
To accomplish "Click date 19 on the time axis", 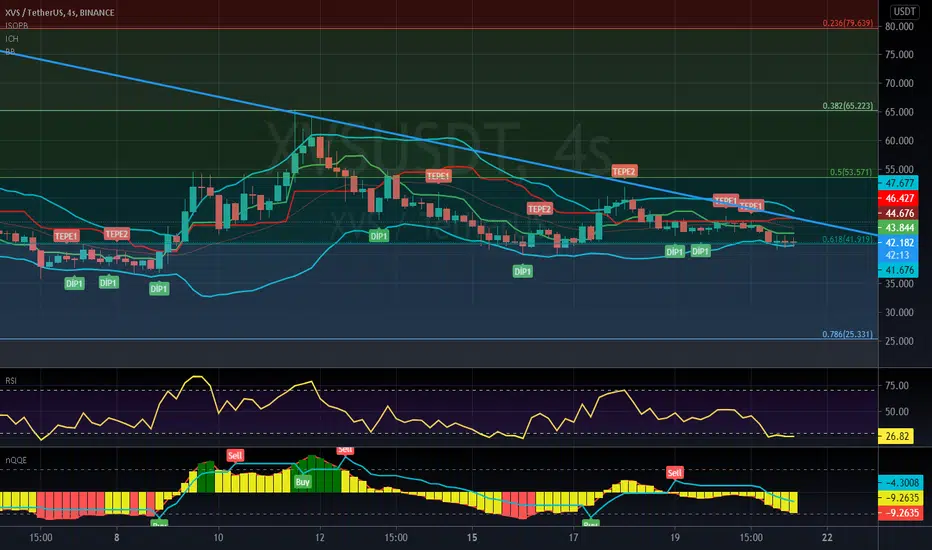I will (675, 538).
